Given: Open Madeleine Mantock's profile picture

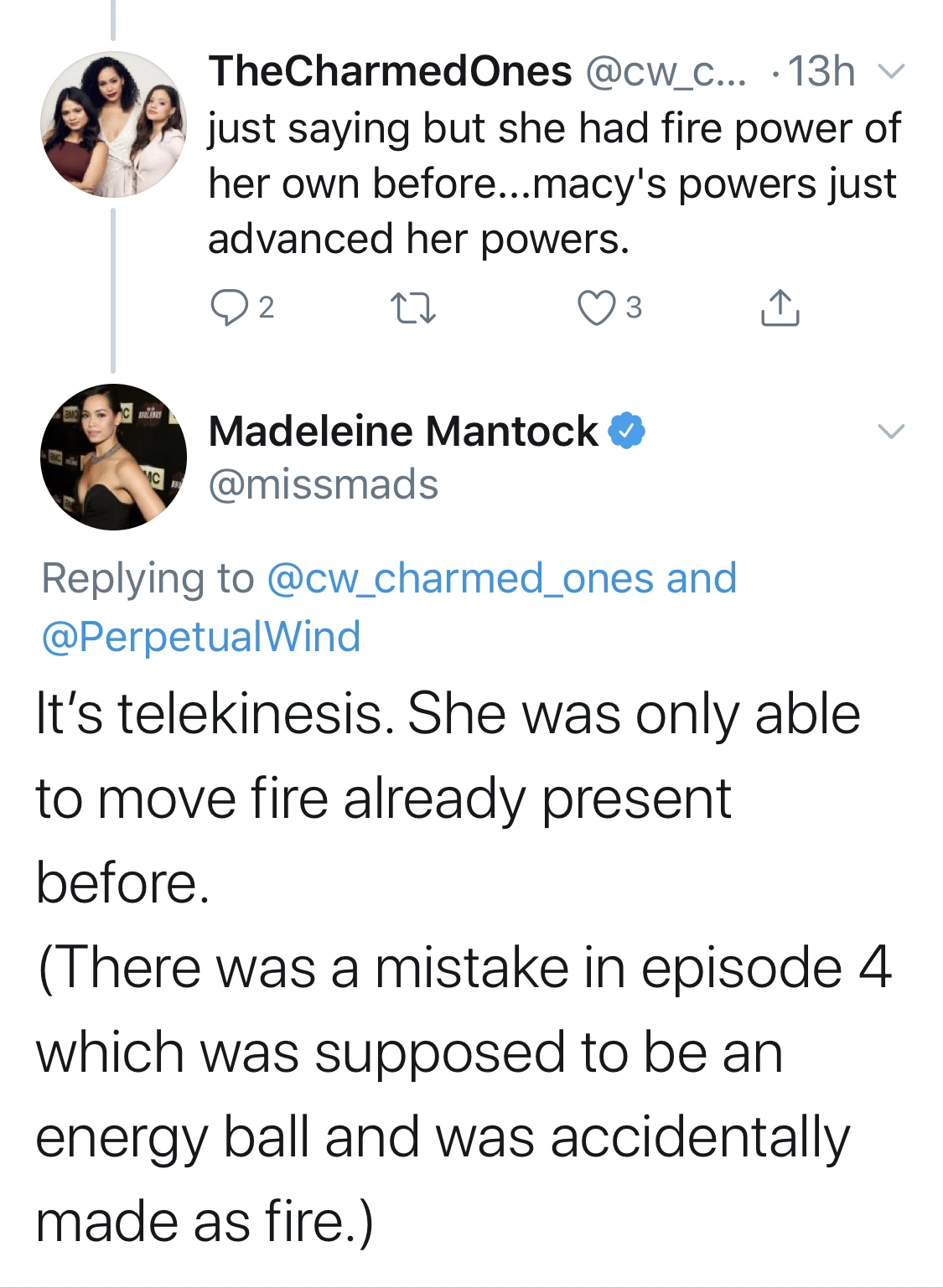Looking at the screenshot, I should click(113, 457).
